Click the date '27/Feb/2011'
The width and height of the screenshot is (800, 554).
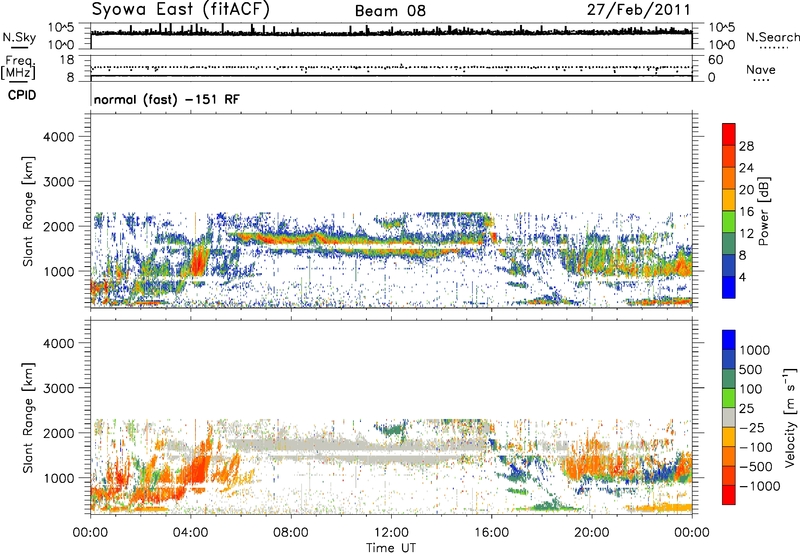point(638,10)
